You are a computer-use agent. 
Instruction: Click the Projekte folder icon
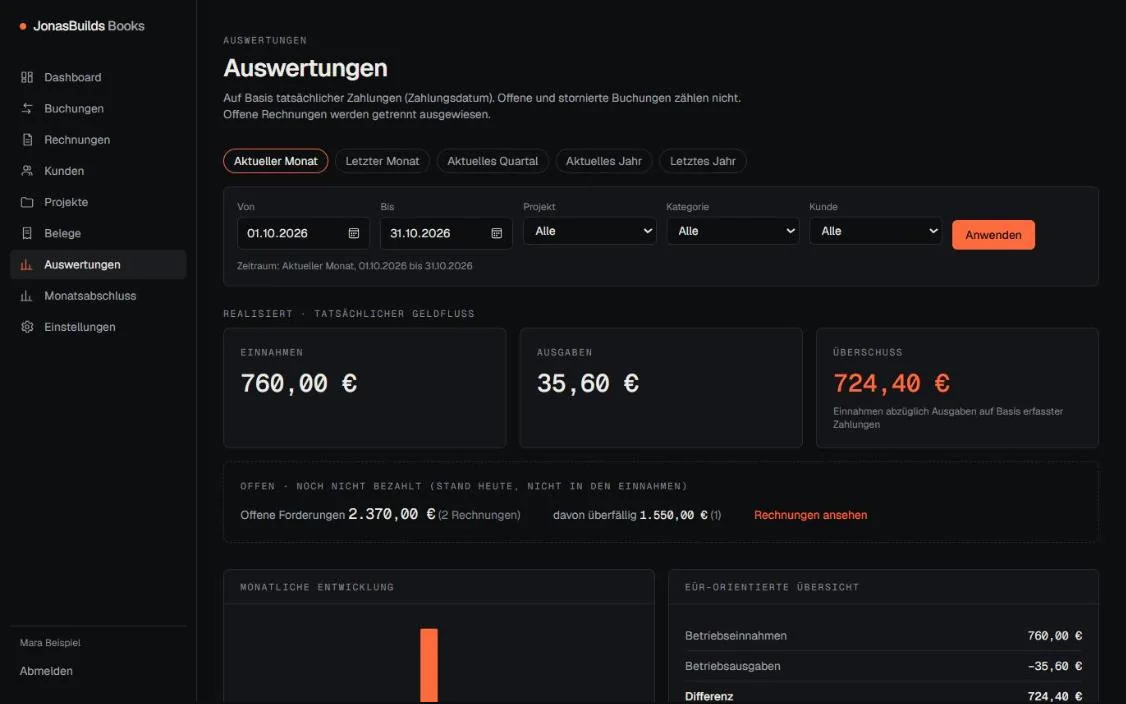(x=27, y=202)
